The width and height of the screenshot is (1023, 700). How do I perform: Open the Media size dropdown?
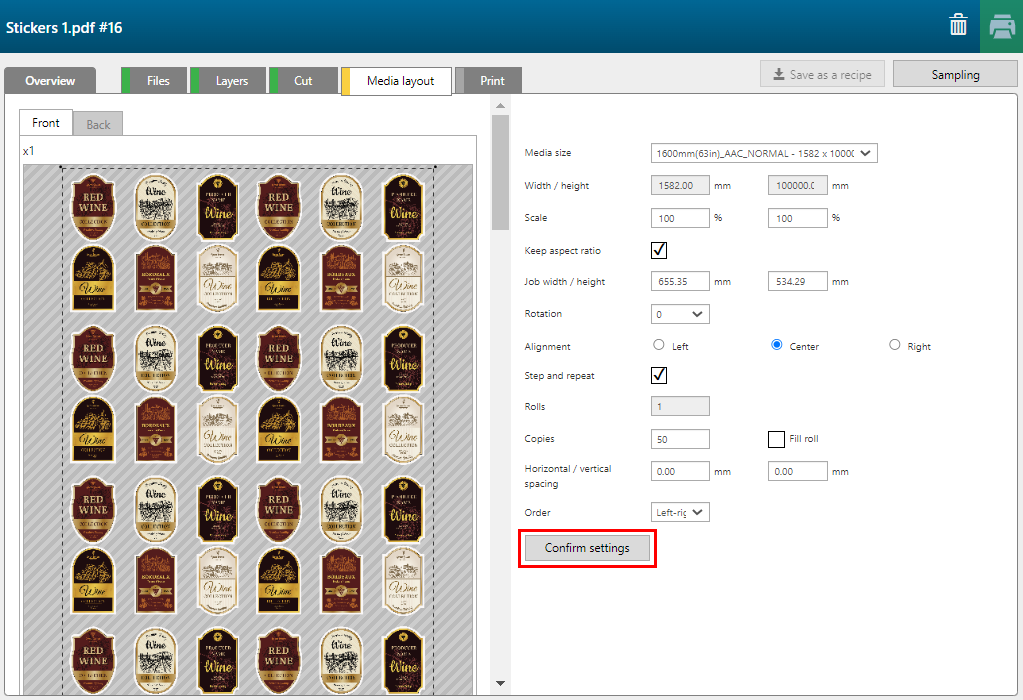pos(764,153)
